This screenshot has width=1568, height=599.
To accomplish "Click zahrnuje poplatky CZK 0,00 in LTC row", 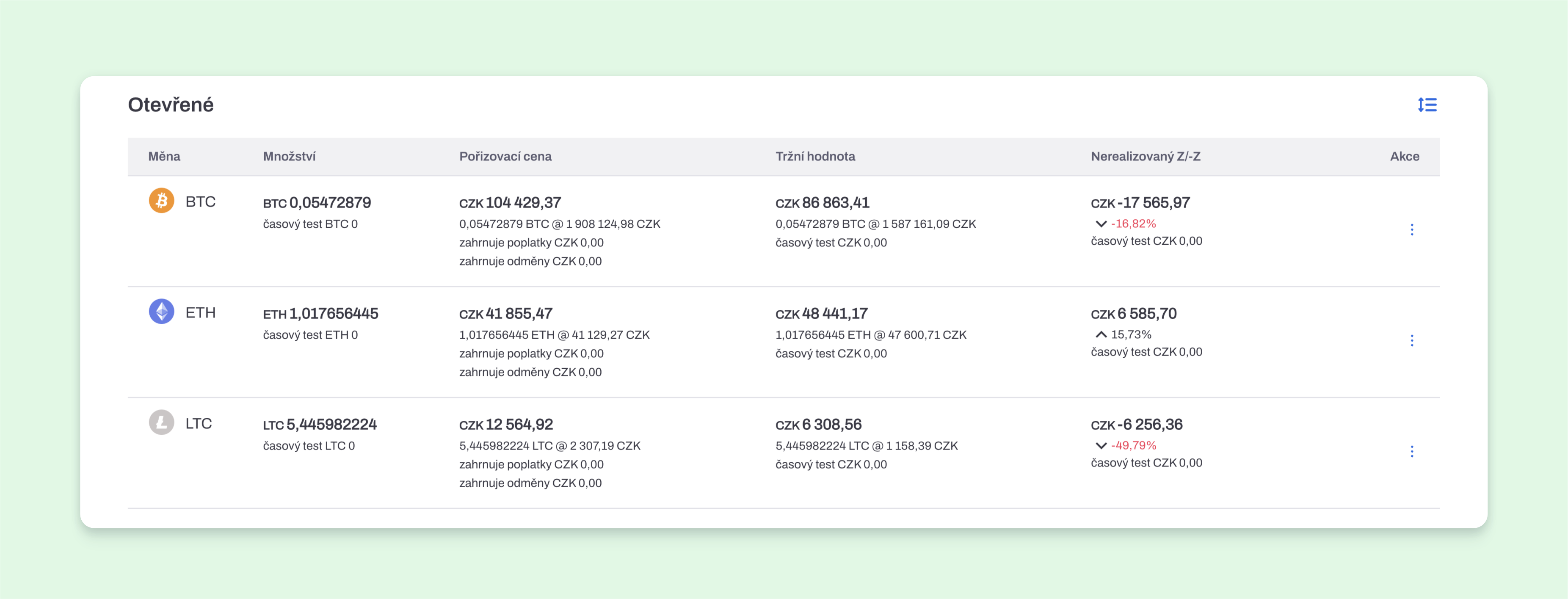I will (531, 464).
